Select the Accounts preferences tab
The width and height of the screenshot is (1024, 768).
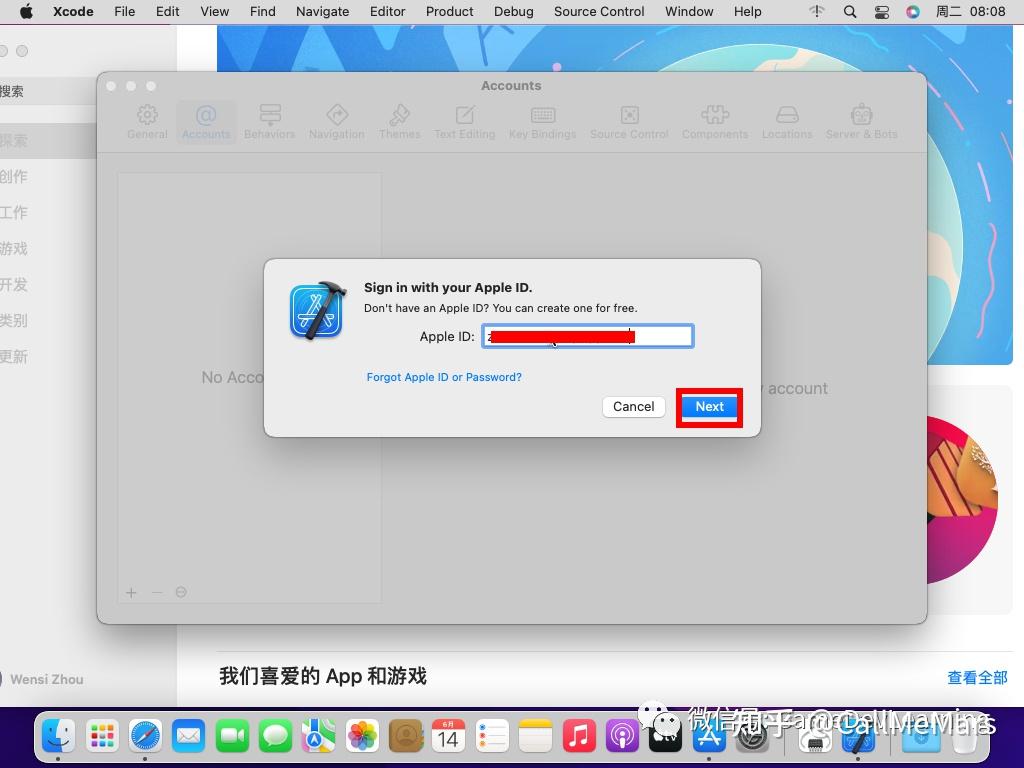click(206, 122)
